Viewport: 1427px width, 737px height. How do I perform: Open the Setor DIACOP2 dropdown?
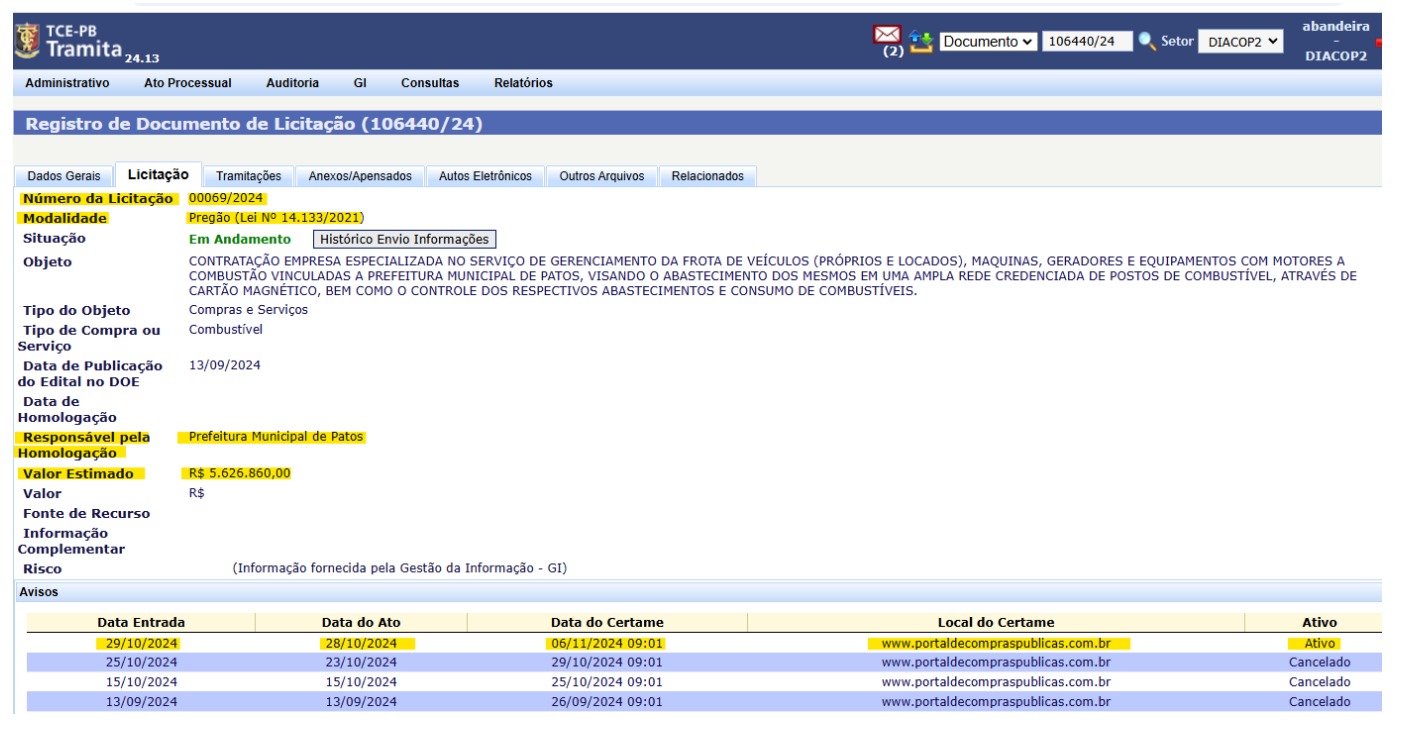[1240, 41]
